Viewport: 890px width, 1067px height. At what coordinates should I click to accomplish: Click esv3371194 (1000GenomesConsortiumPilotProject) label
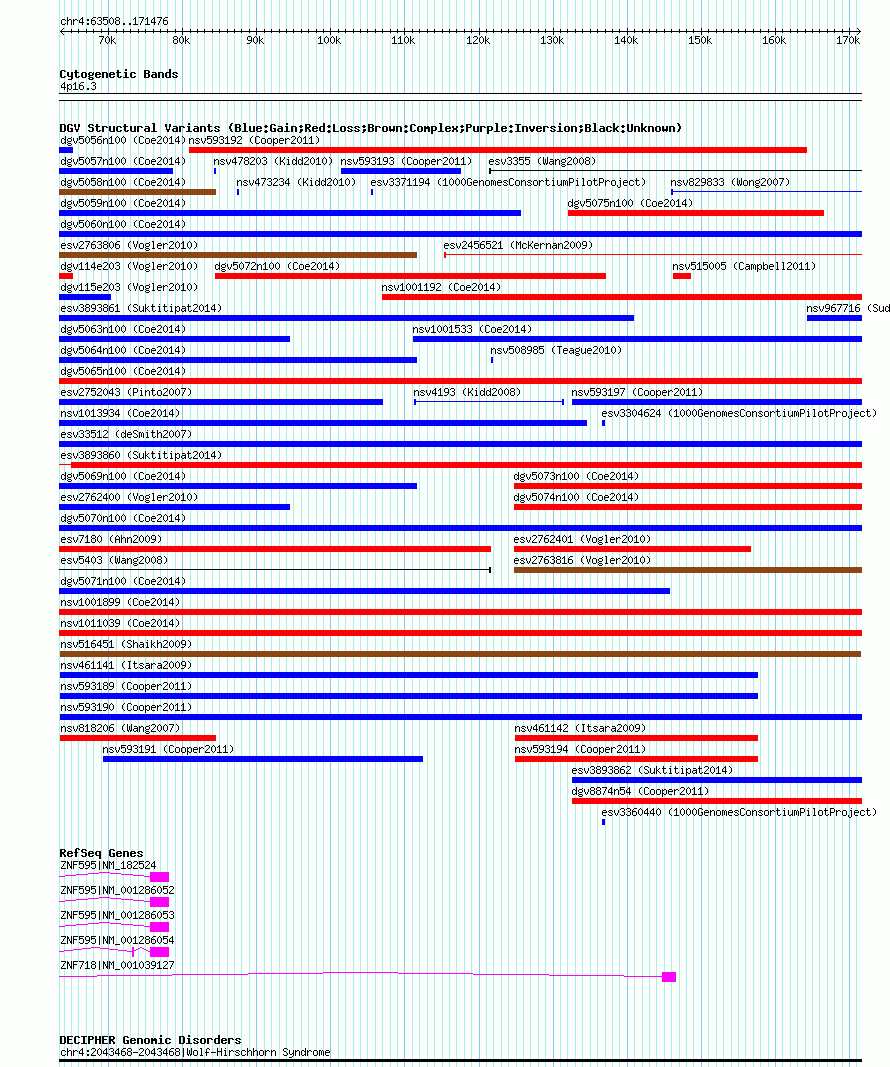(508, 182)
